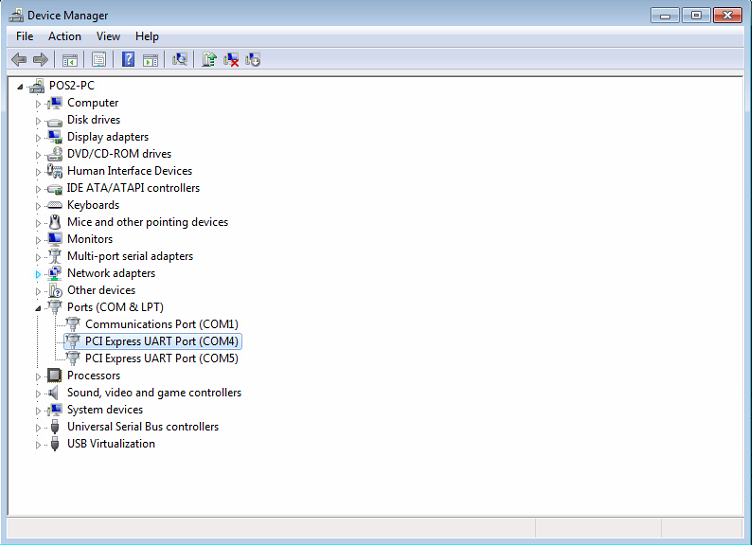Click Show/Hide Console Tree icon

[70, 60]
